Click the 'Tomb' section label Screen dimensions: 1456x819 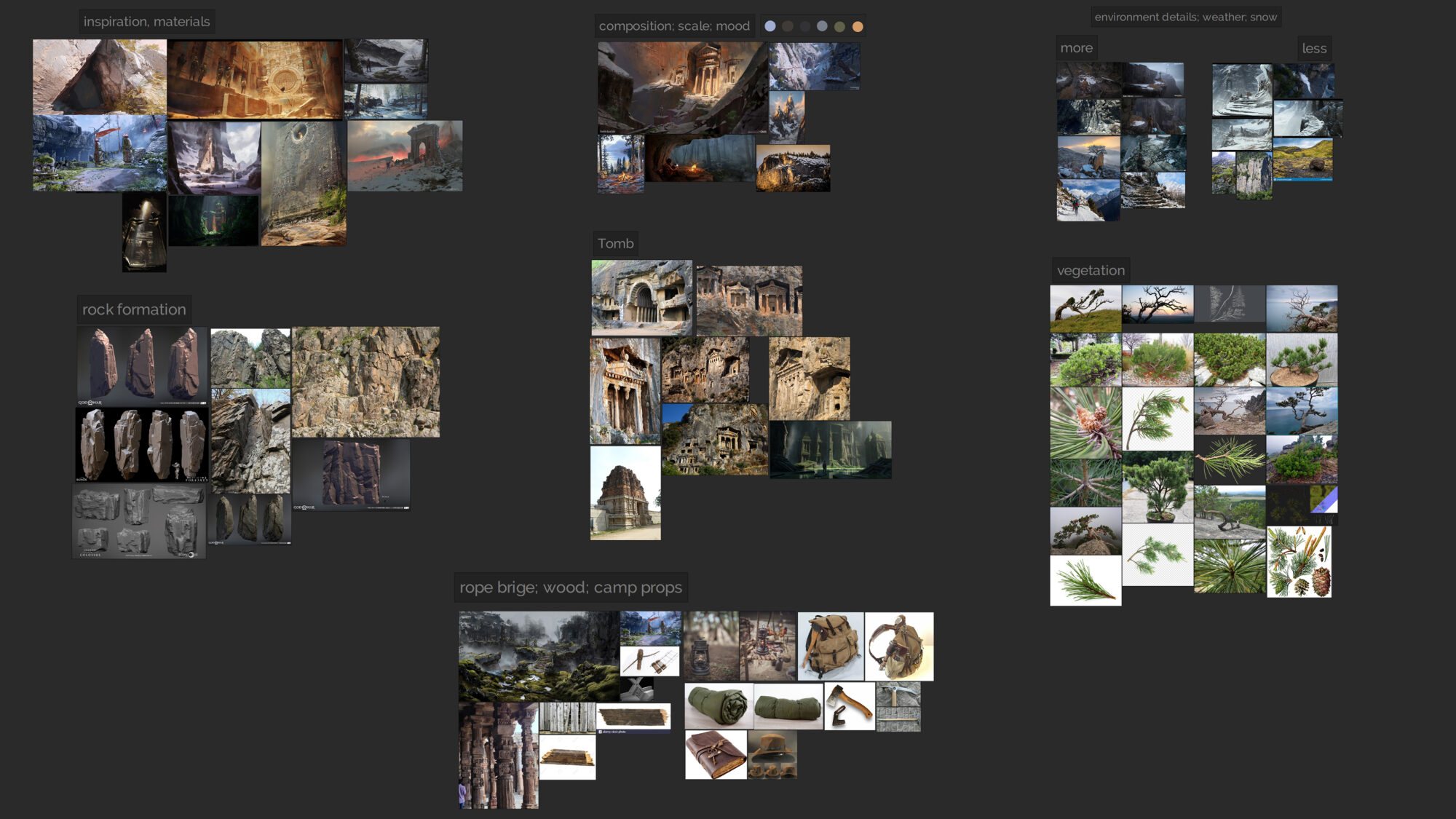click(615, 244)
